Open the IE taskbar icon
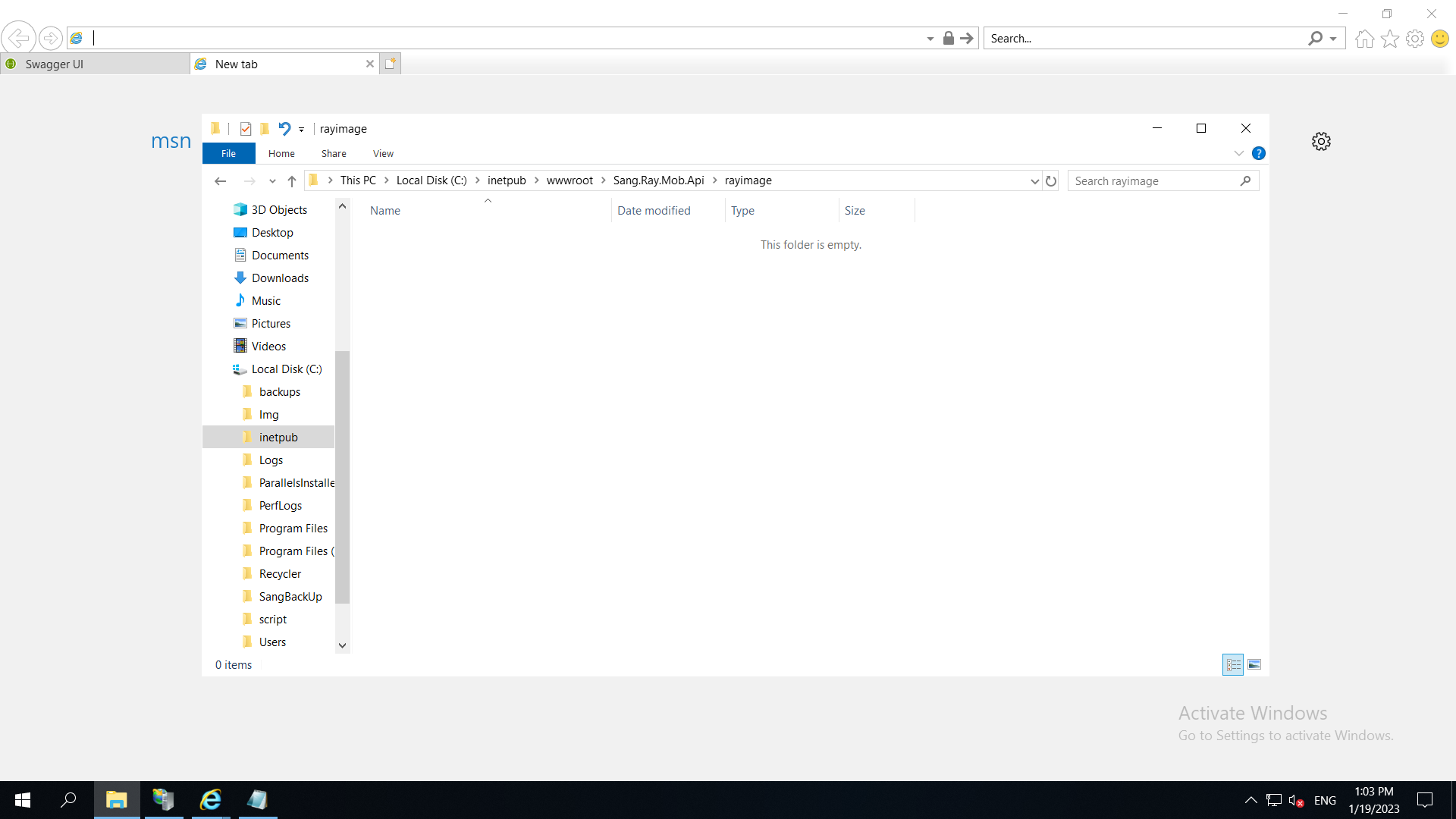 tap(210, 800)
